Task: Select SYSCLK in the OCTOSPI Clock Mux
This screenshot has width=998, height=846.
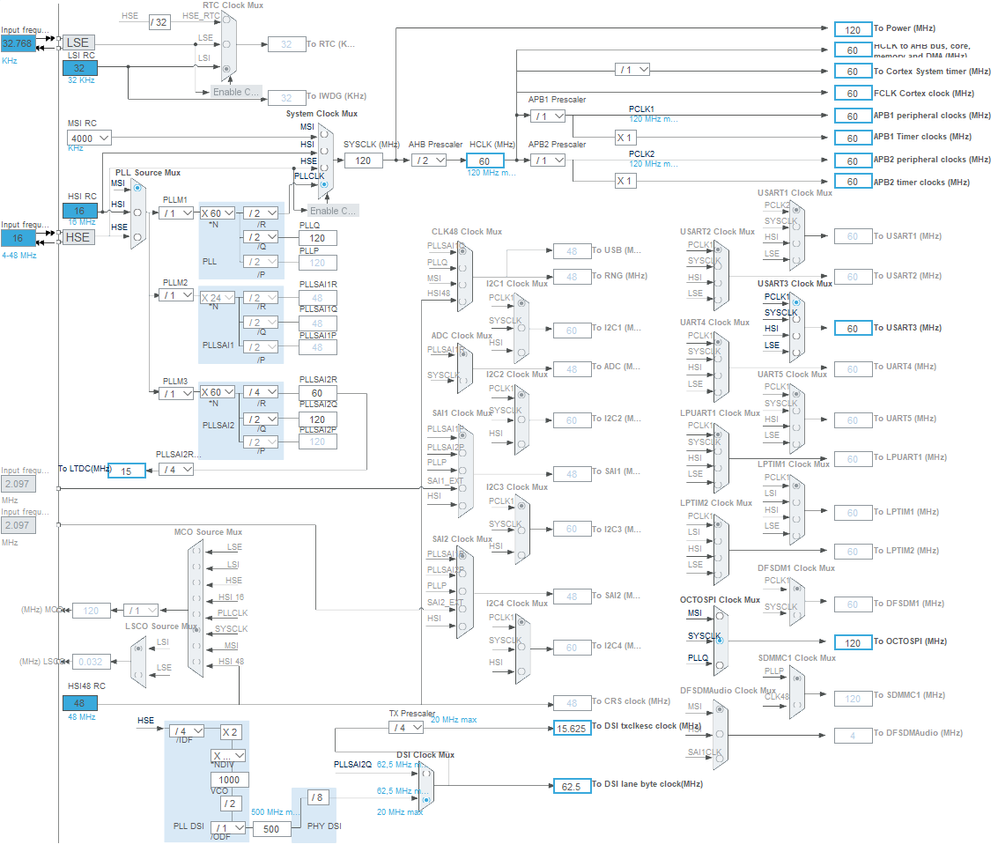Action: click(720, 640)
